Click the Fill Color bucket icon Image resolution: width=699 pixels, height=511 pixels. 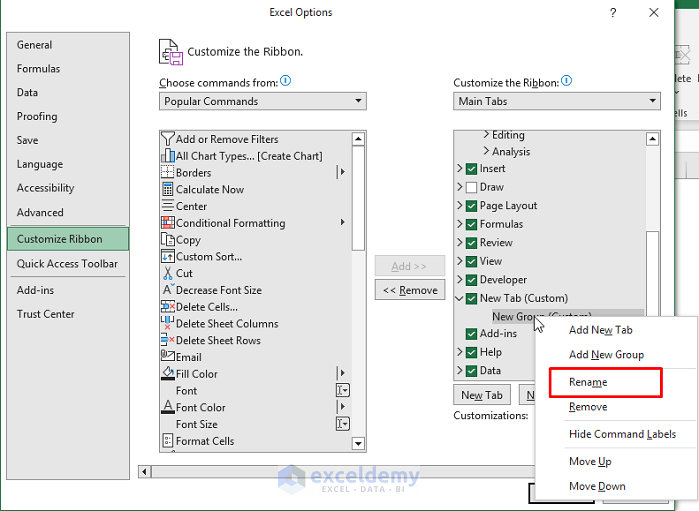pos(168,373)
